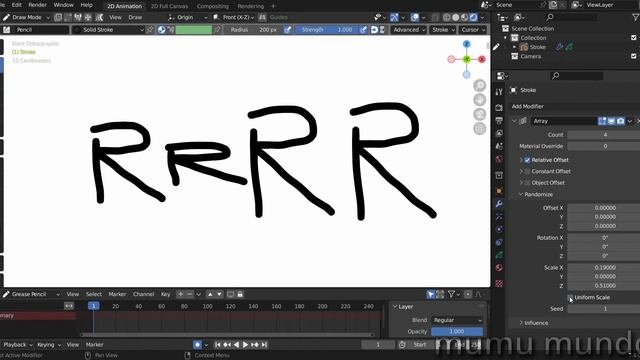Open the Help menu
The image size is (640, 360).
87,5
